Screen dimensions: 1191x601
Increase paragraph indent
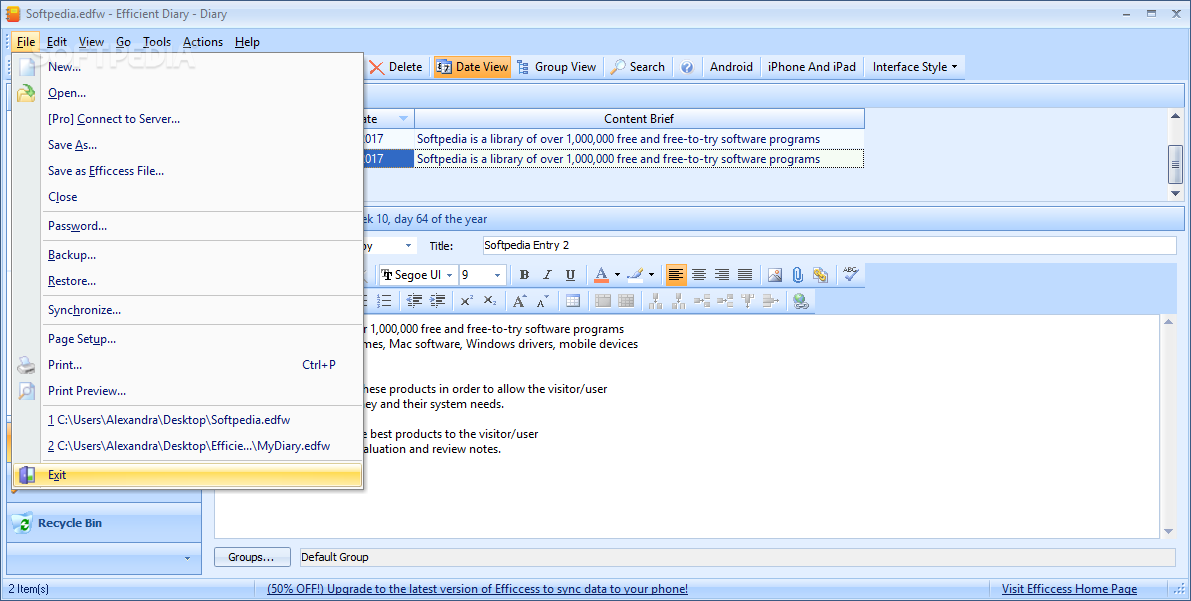pos(438,301)
